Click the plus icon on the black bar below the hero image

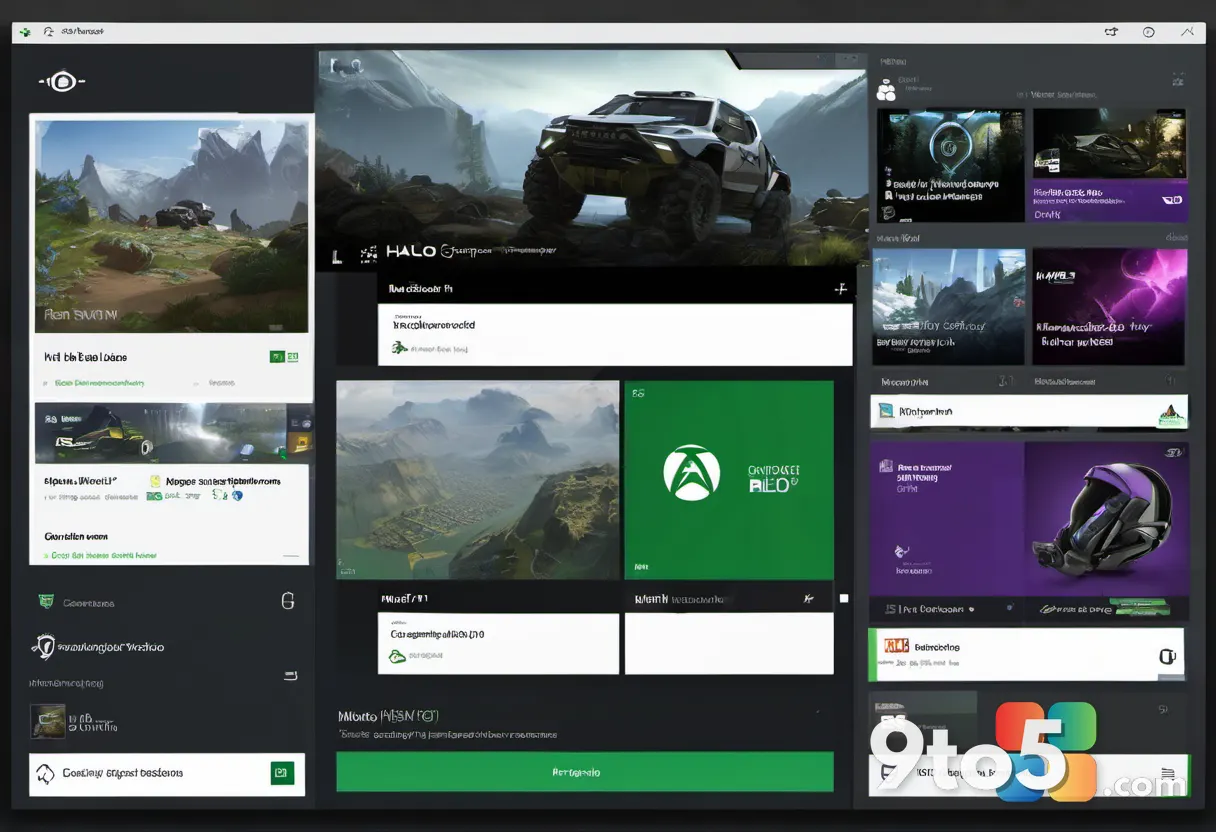click(x=840, y=288)
